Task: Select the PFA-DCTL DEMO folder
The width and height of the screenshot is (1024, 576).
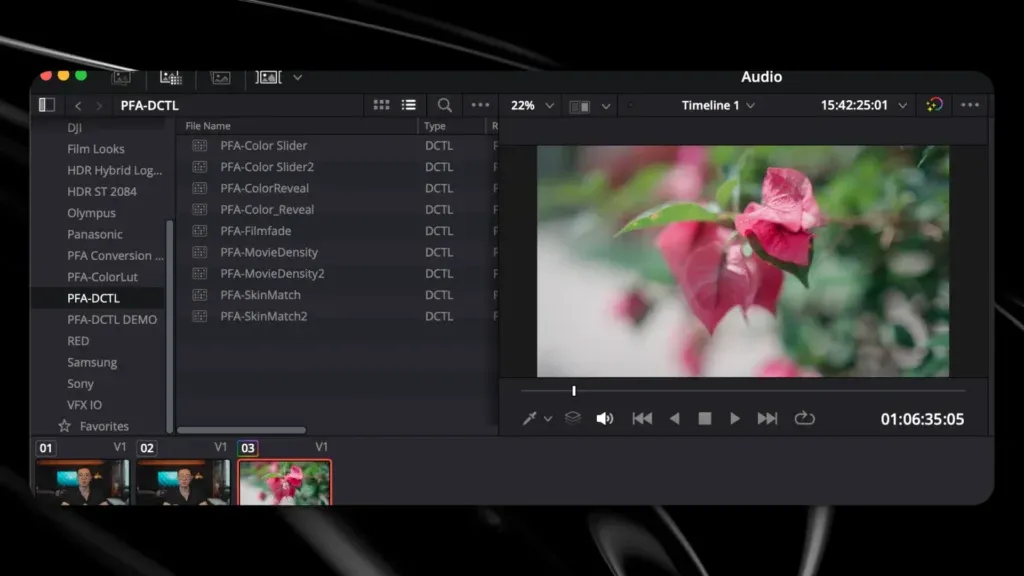Action: [112, 319]
